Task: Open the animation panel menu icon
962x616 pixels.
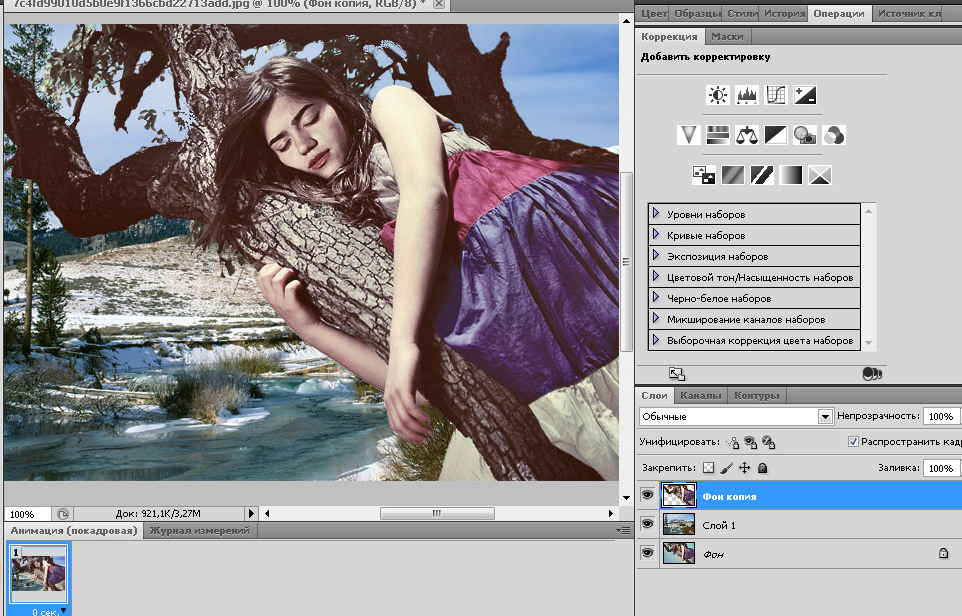Action: click(623, 530)
